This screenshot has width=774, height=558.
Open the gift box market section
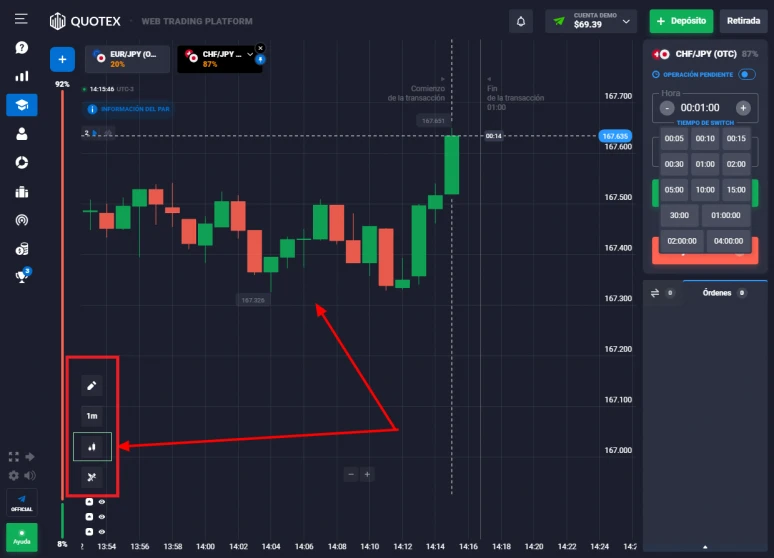point(22,192)
